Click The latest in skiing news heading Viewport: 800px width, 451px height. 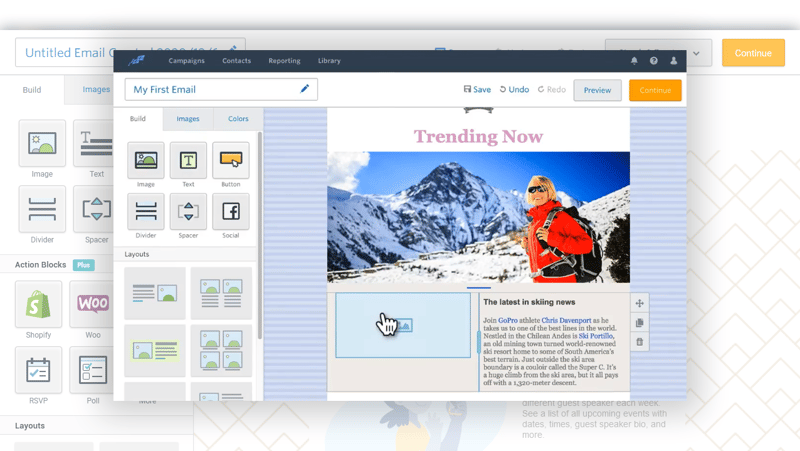tap(529, 302)
